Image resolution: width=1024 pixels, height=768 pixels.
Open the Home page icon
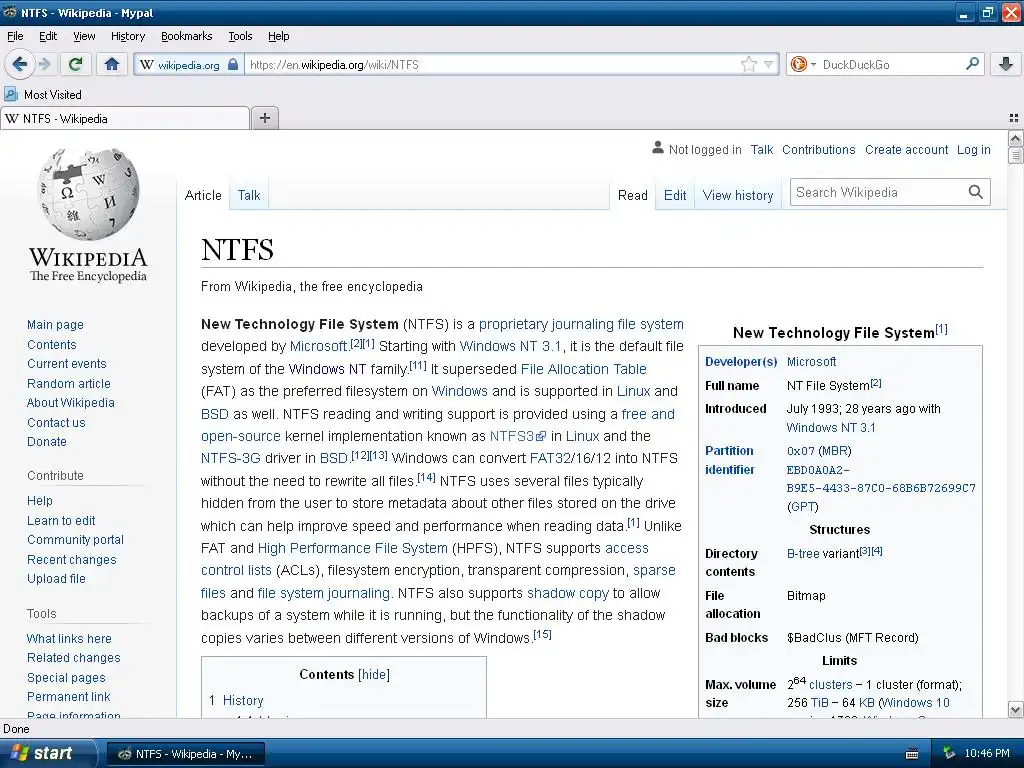112,64
